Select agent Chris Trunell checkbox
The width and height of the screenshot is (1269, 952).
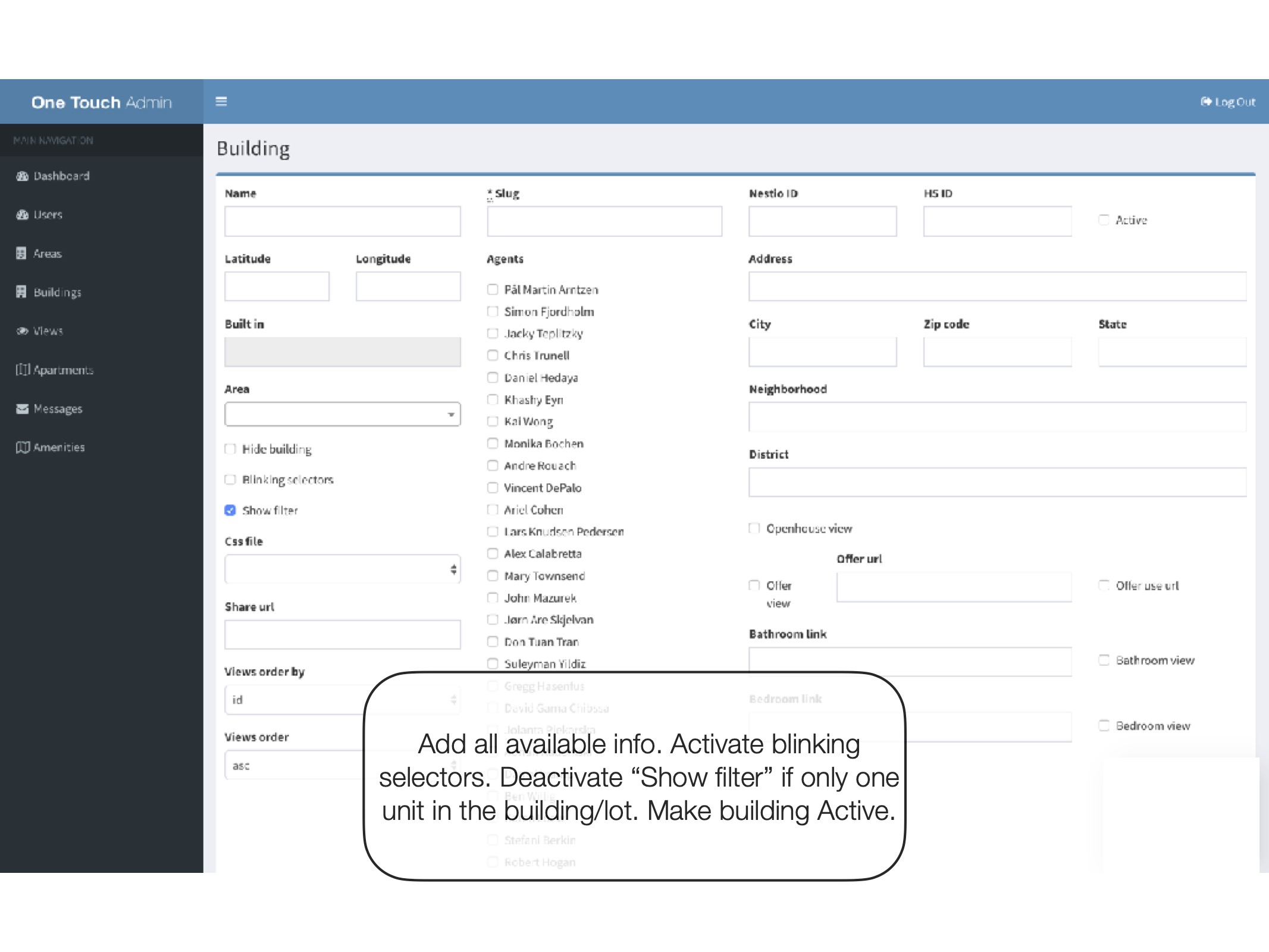tap(493, 355)
